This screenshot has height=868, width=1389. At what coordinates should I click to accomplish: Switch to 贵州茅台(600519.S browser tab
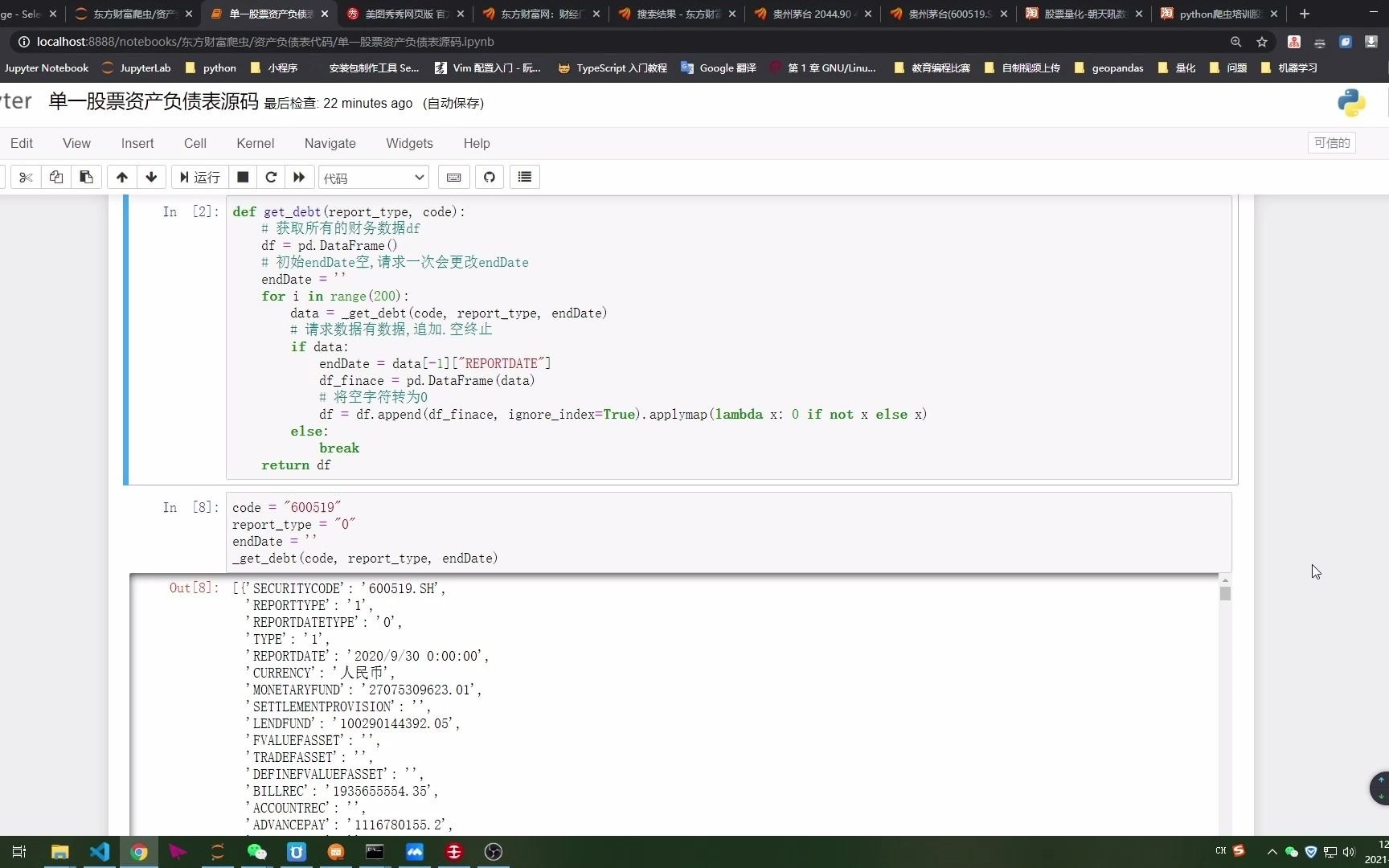click(x=949, y=14)
